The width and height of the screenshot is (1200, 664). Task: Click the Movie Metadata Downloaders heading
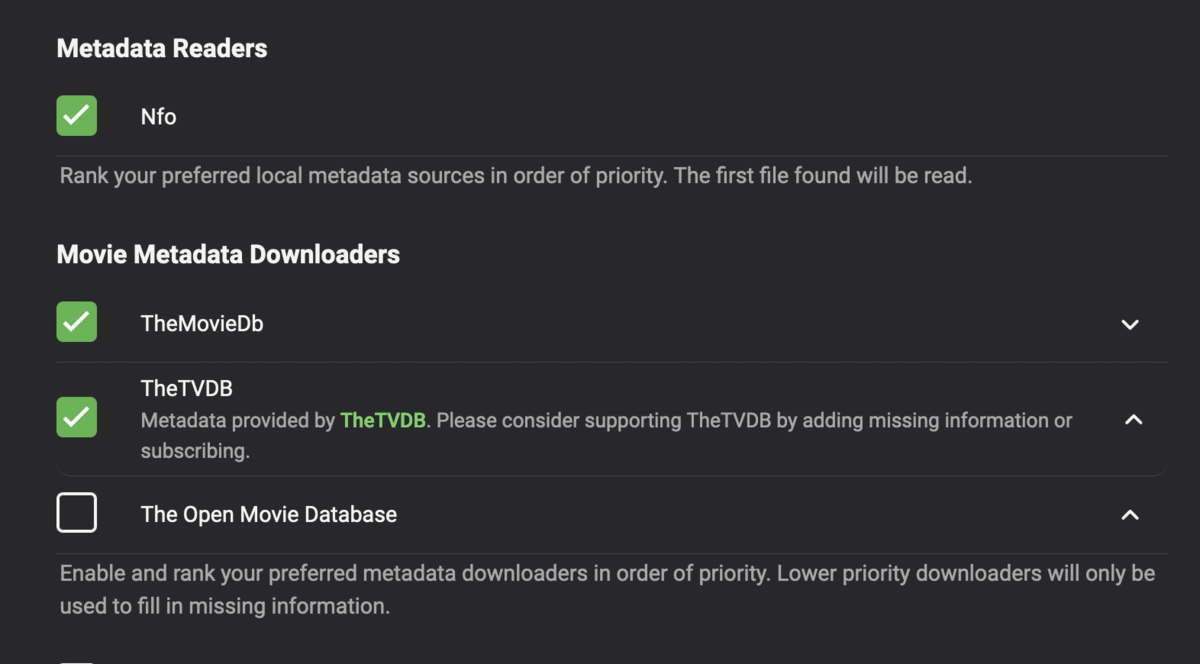point(227,254)
